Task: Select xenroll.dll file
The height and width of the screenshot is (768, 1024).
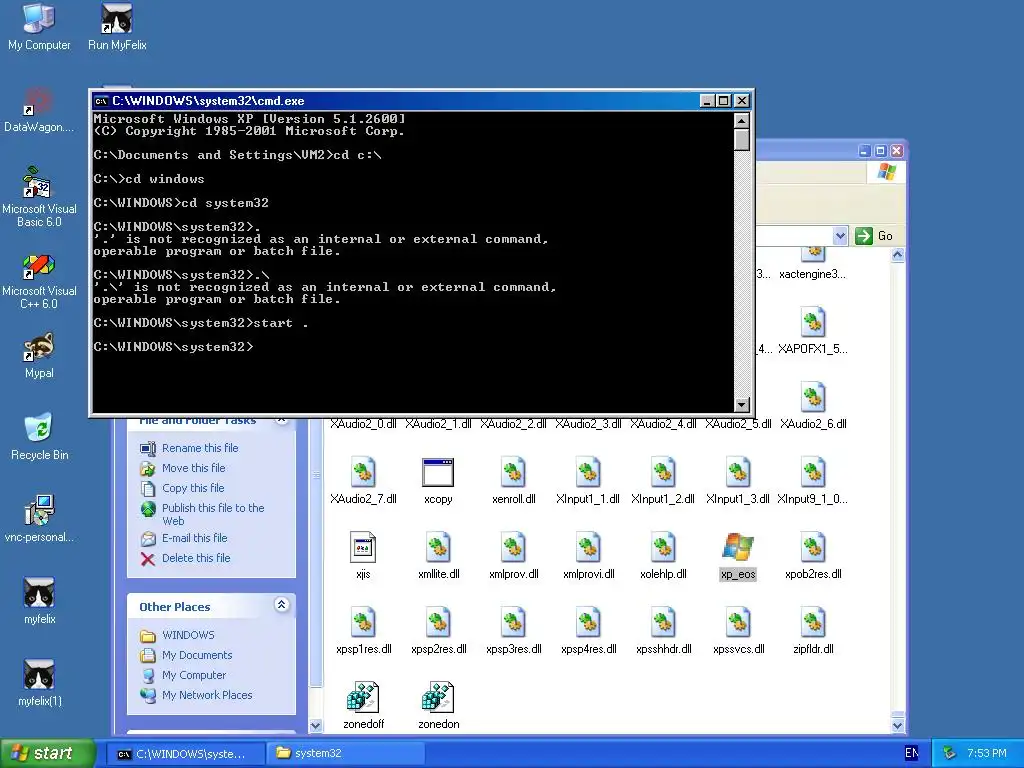Action: [513, 481]
